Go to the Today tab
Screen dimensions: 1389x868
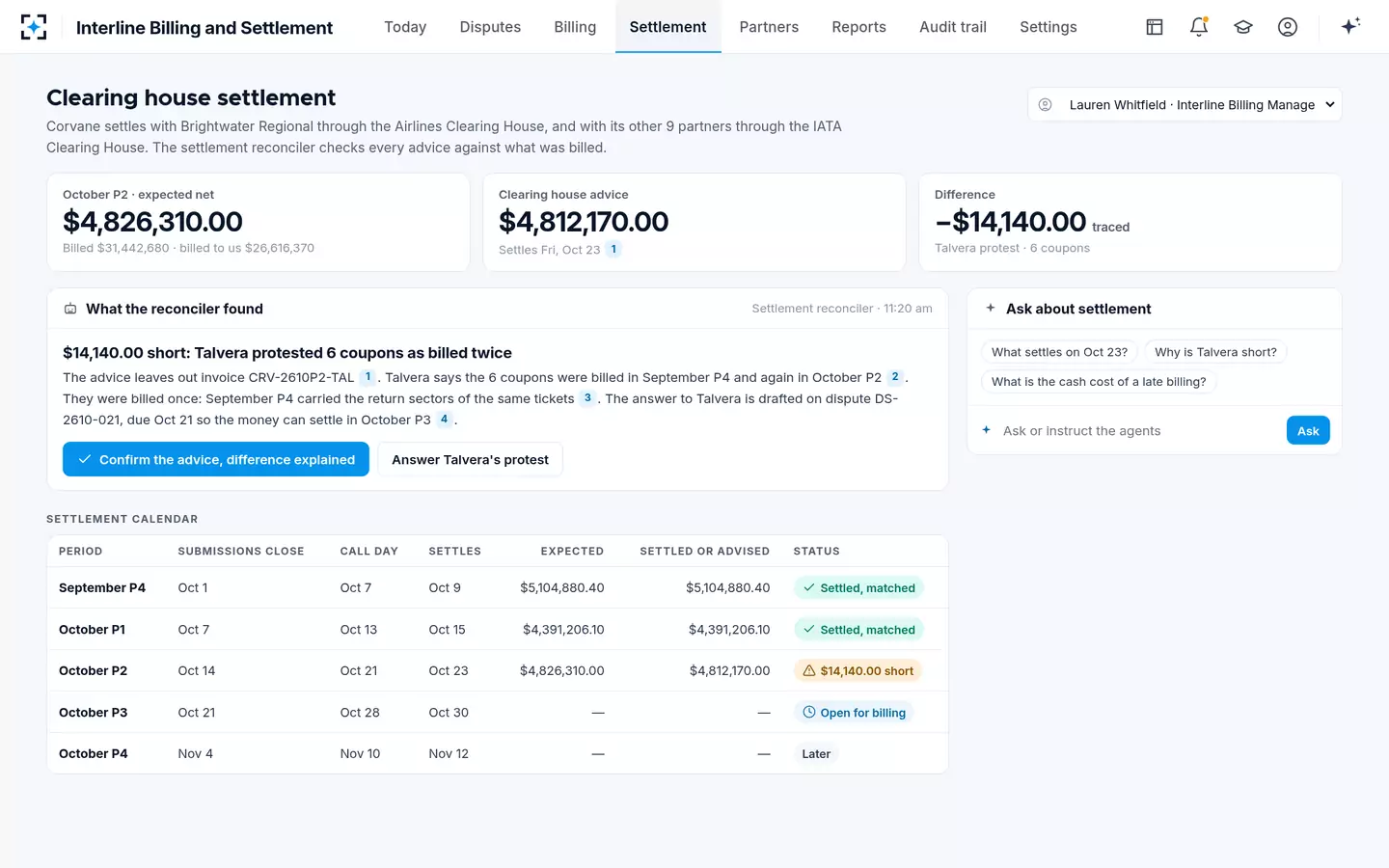(x=405, y=27)
